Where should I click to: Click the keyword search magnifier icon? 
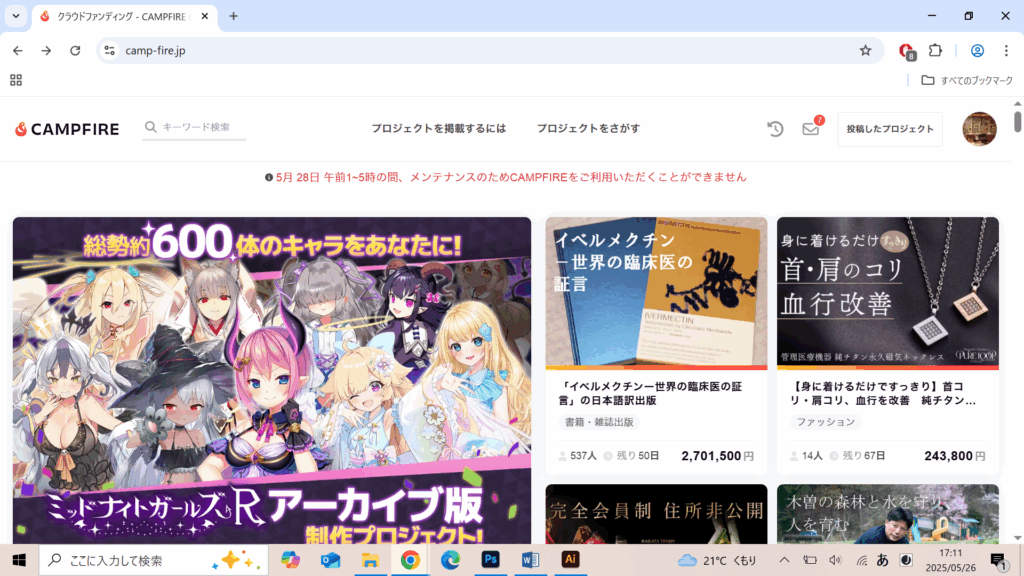[x=151, y=127]
